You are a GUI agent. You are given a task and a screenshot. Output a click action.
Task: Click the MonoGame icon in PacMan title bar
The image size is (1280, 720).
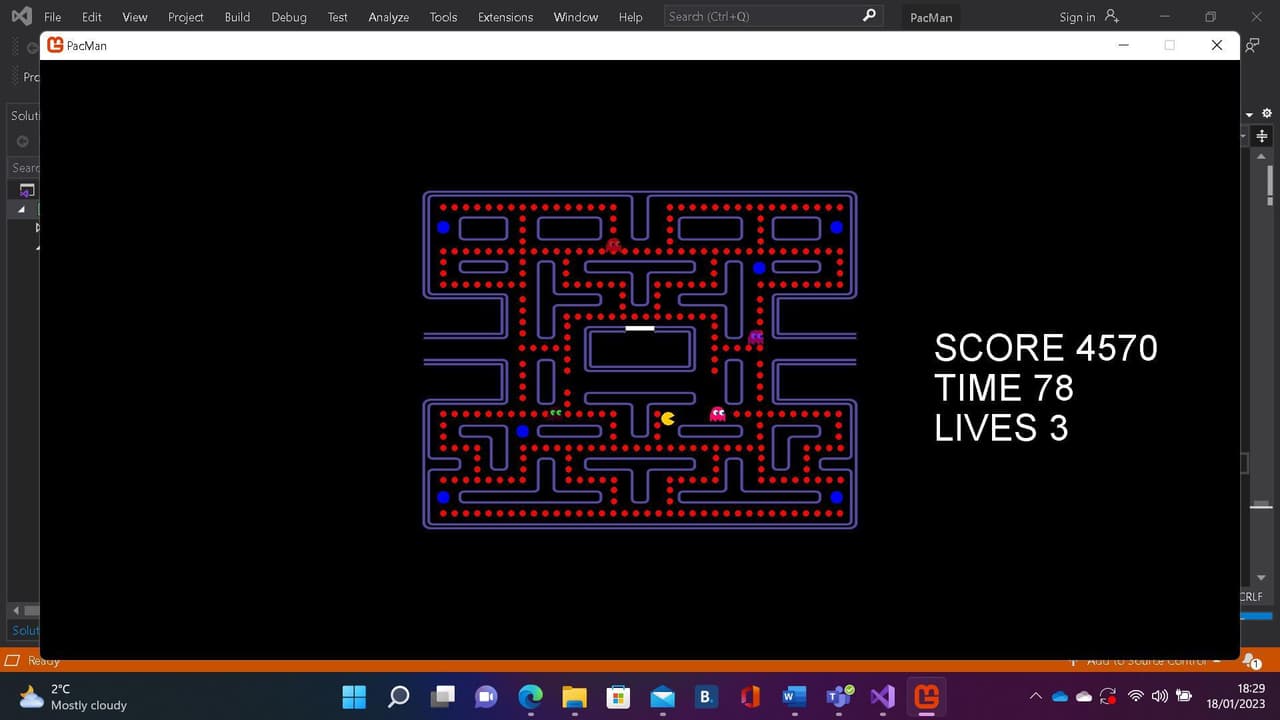55,45
